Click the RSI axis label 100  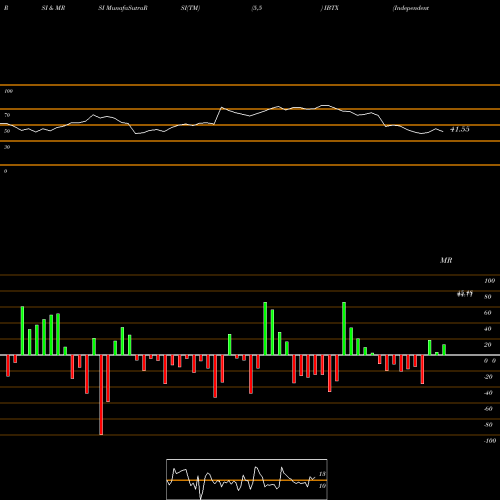click(8, 91)
